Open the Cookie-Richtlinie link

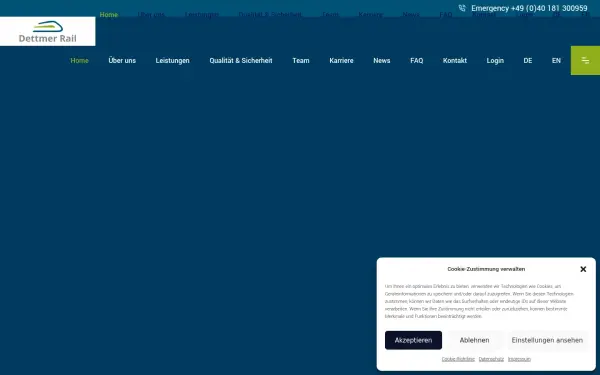point(458,359)
